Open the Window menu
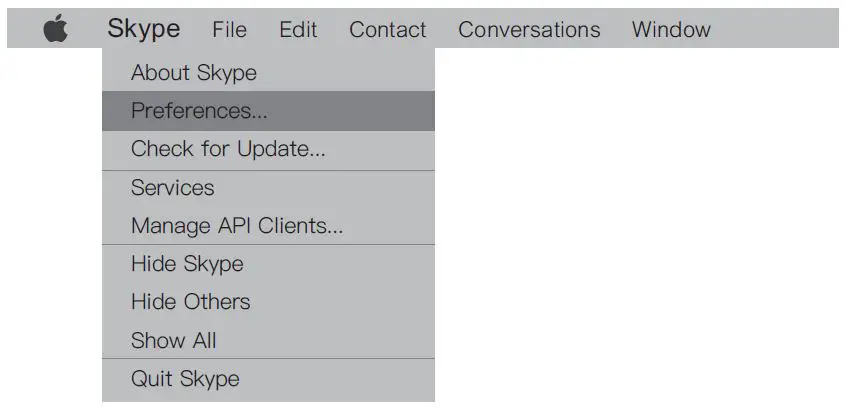 click(x=671, y=30)
